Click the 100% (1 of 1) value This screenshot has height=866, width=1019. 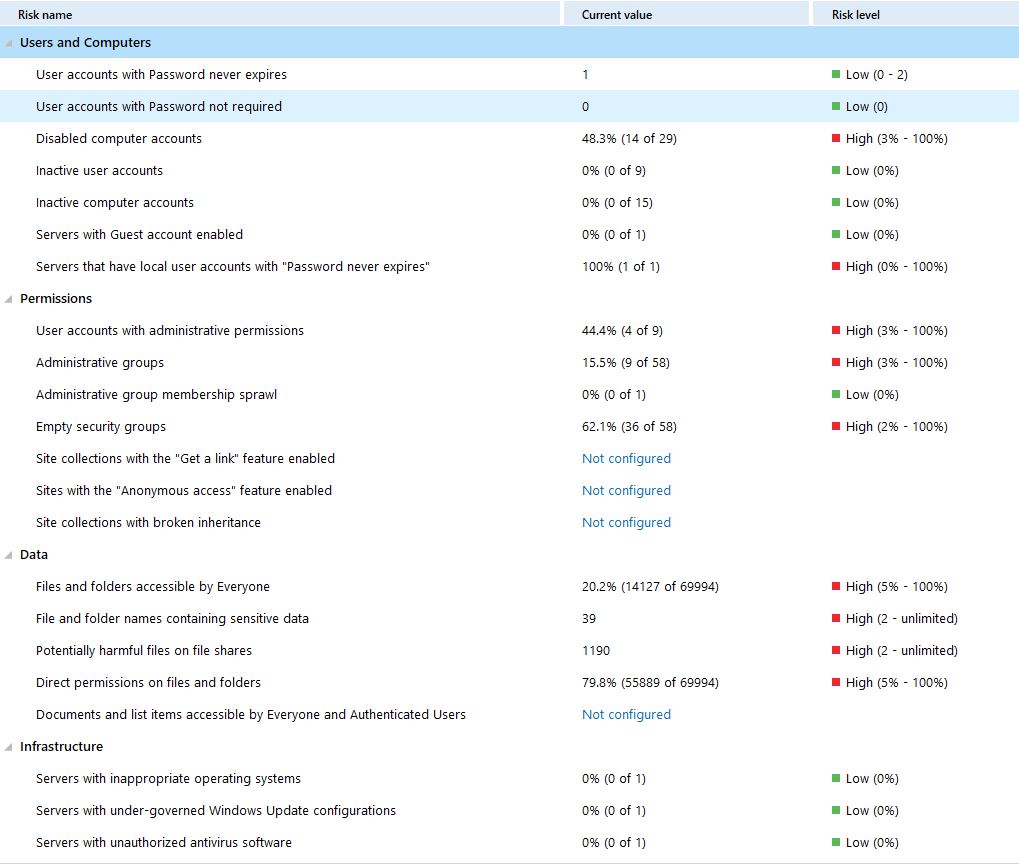[x=621, y=266]
